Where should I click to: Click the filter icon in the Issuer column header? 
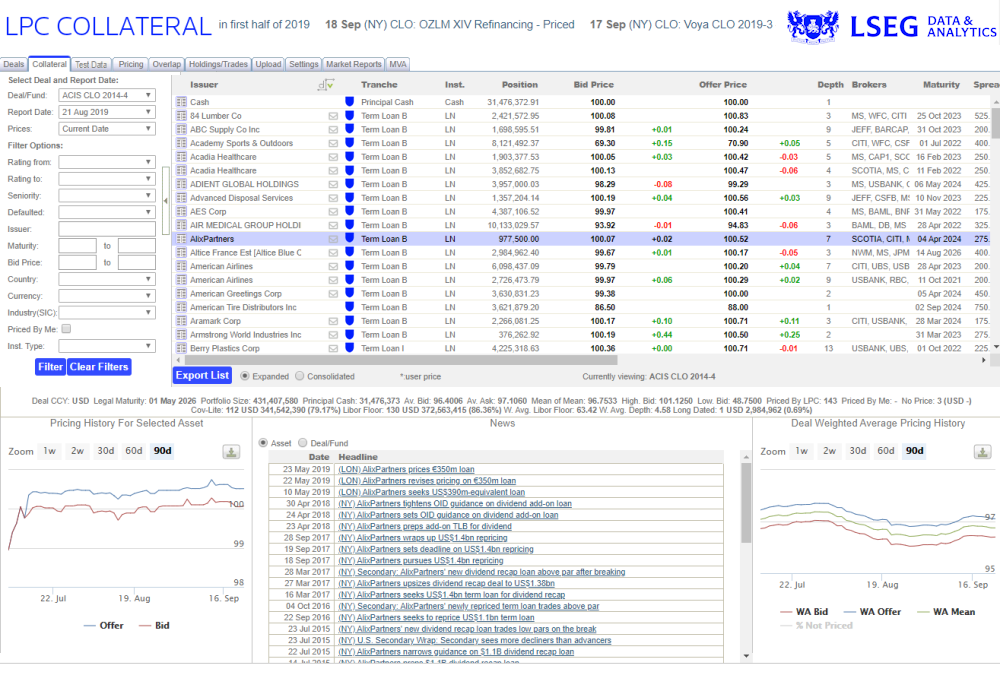coord(325,86)
